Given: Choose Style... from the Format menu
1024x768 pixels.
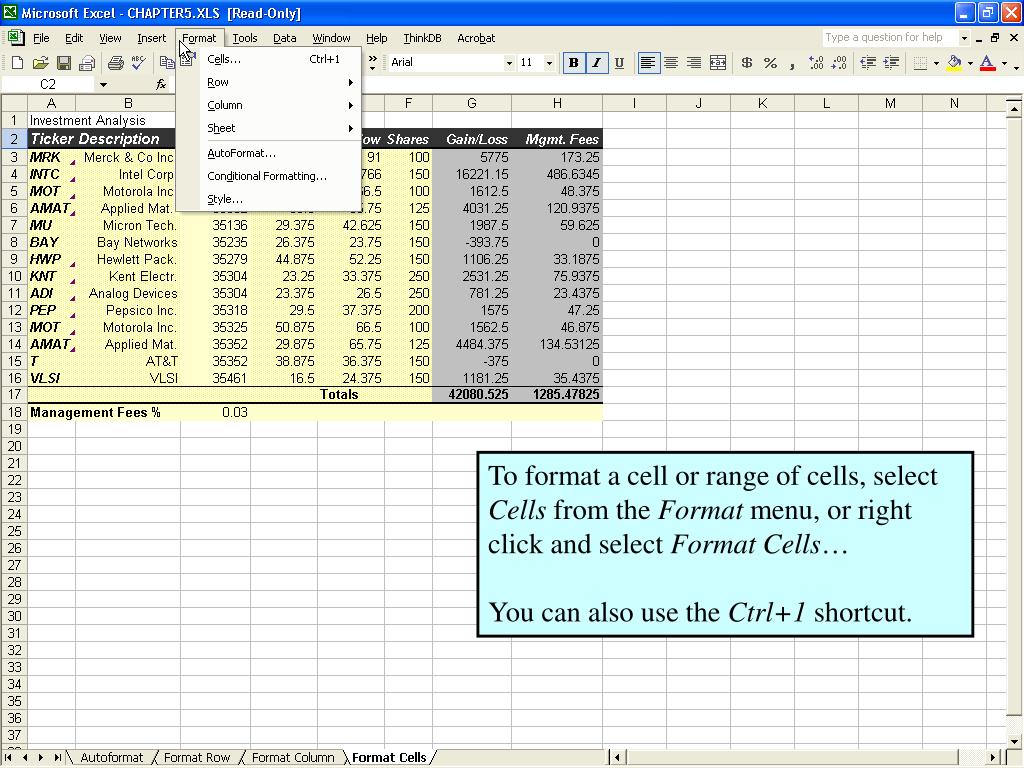Looking at the screenshot, I should (280, 199).
